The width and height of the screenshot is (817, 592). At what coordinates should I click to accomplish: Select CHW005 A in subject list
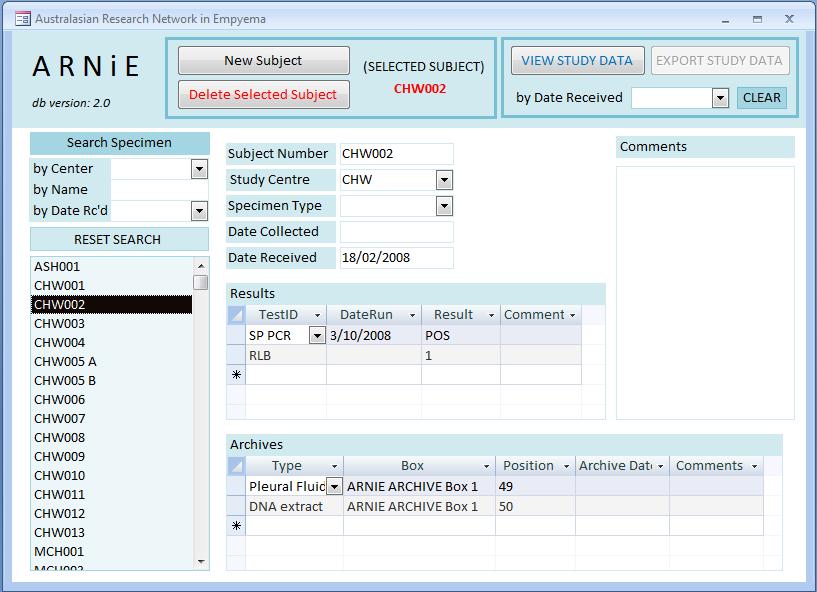tap(65, 362)
